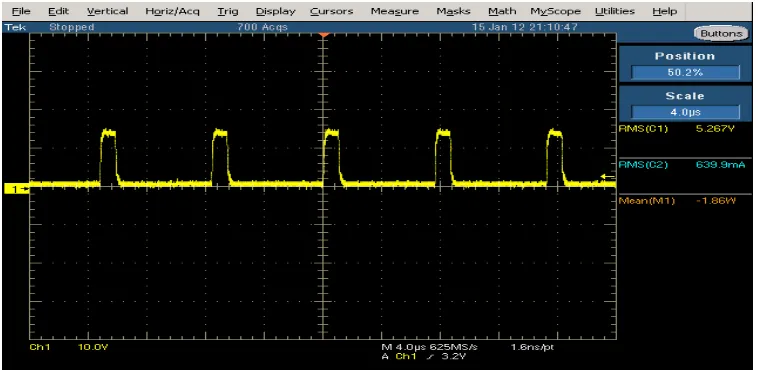Click the orange trigger position marker
Viewport: 758px width, 370px height.
[324, 35]
